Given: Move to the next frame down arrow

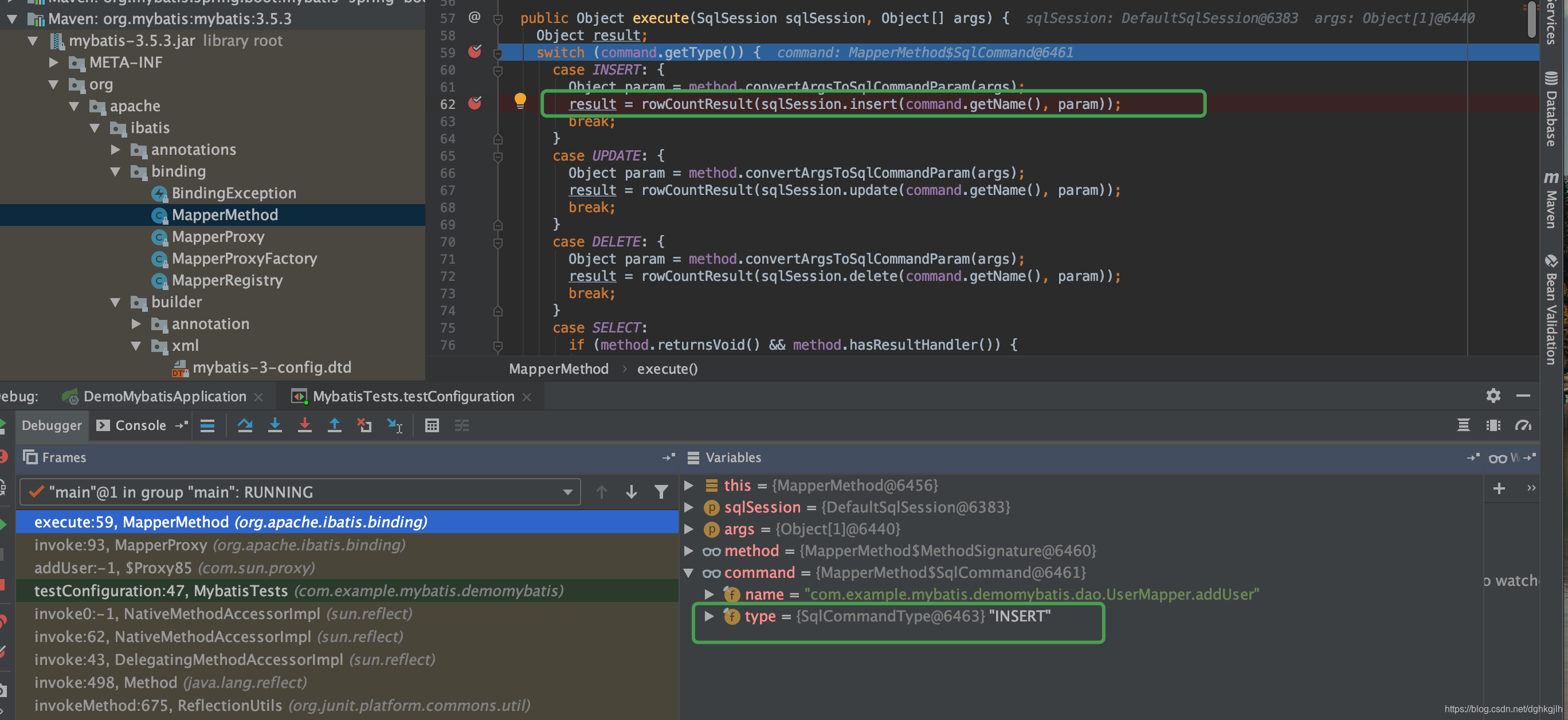Looking at the screenshot, I should click(631, 492).
